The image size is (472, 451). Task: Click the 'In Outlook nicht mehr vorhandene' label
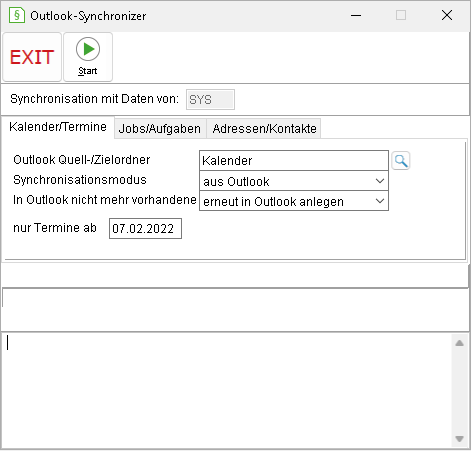tap(105, 200)
